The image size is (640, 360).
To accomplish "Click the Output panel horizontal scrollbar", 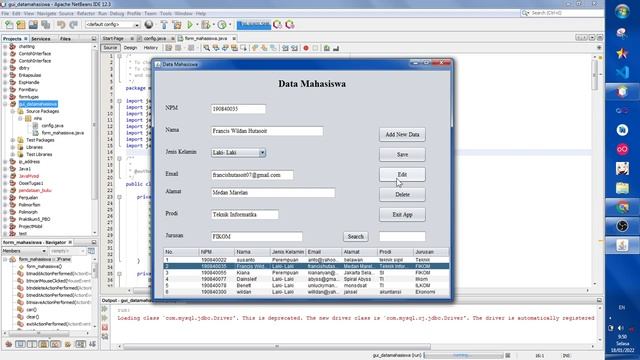I will click(x=277, y=347).
